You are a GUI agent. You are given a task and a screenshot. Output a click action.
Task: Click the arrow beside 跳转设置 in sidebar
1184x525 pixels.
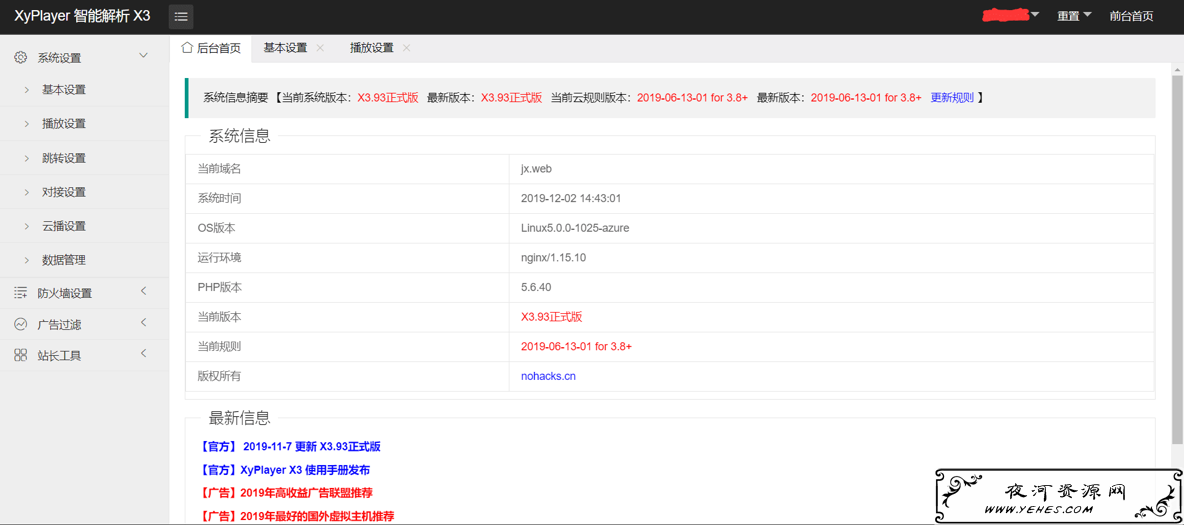[26, 158]
